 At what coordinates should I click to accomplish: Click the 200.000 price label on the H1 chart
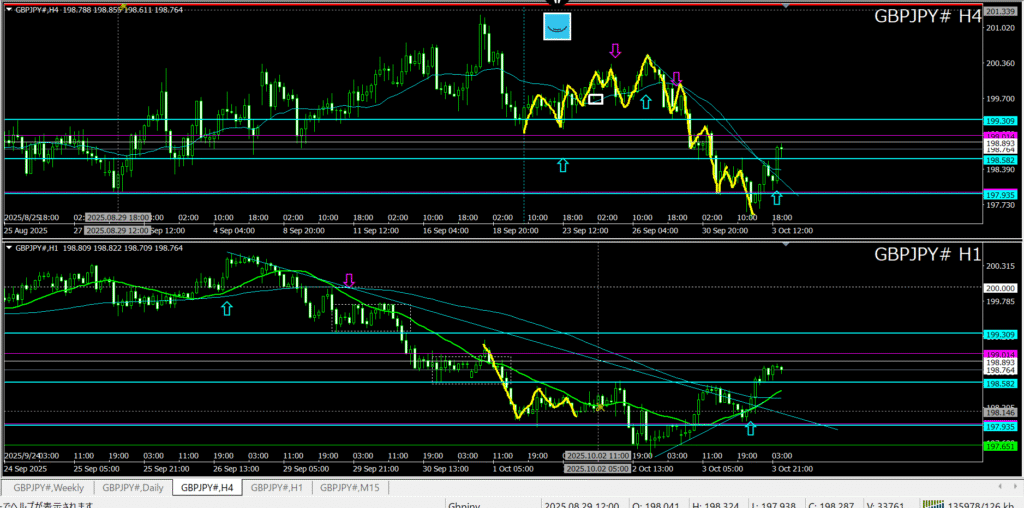(1000, 287)
